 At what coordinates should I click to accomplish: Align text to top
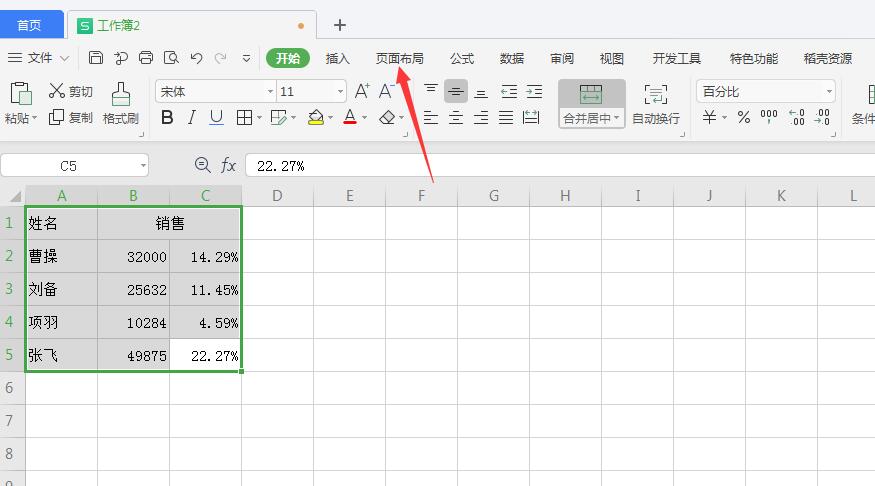(x=431, y=91)
